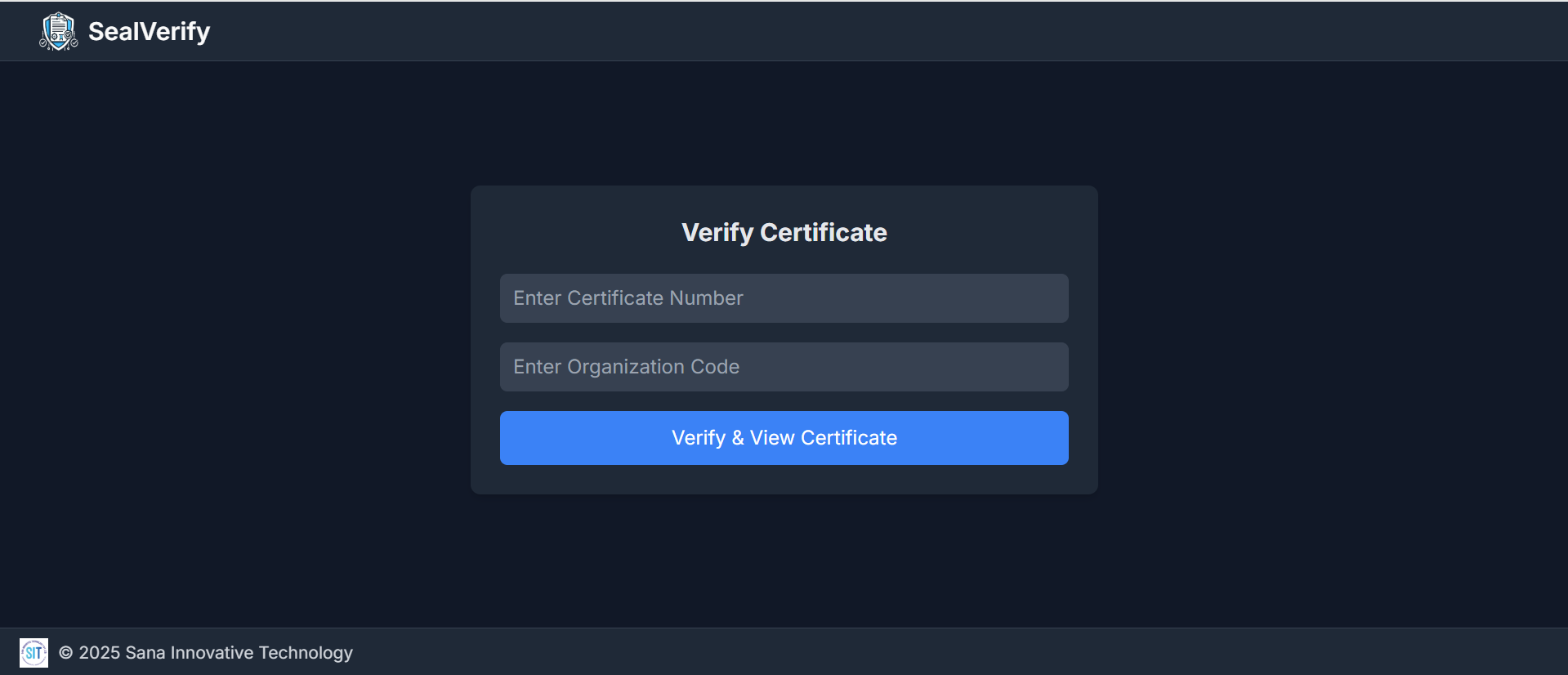
Task: Click the copyright symbol in the footer
Action: tap(66, 653)
